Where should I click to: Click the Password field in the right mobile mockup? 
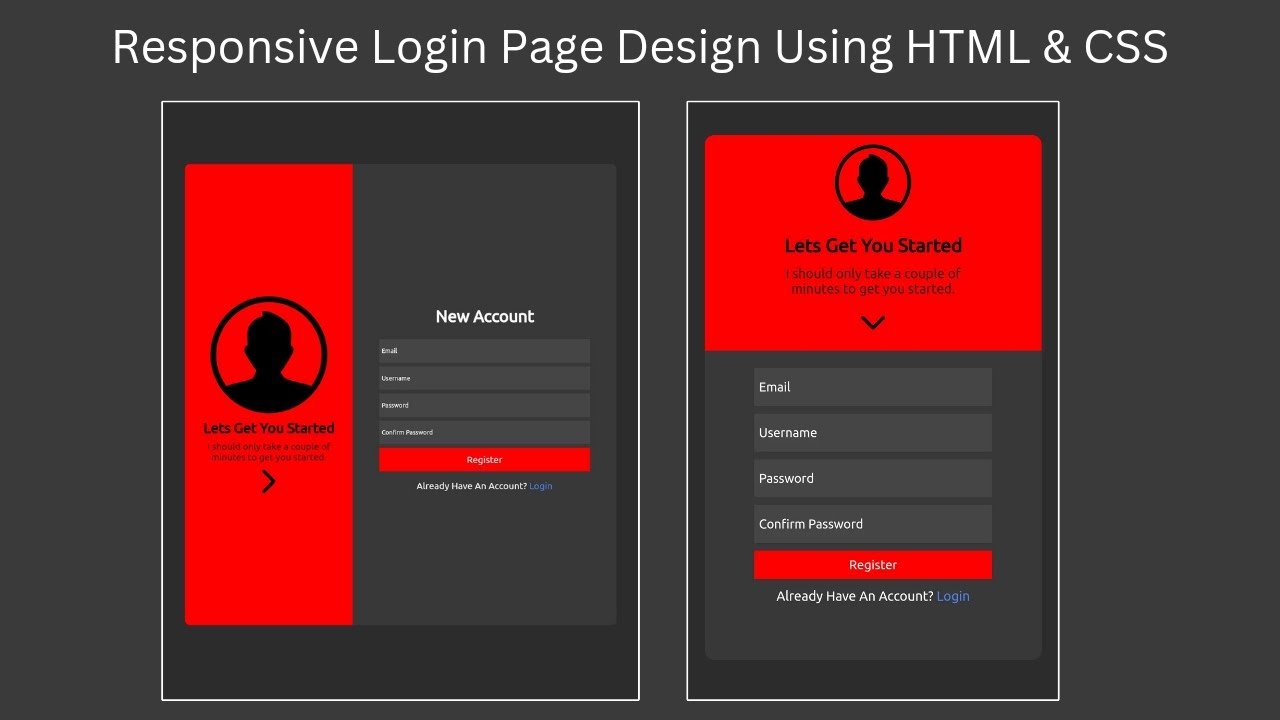coord(873,478)
